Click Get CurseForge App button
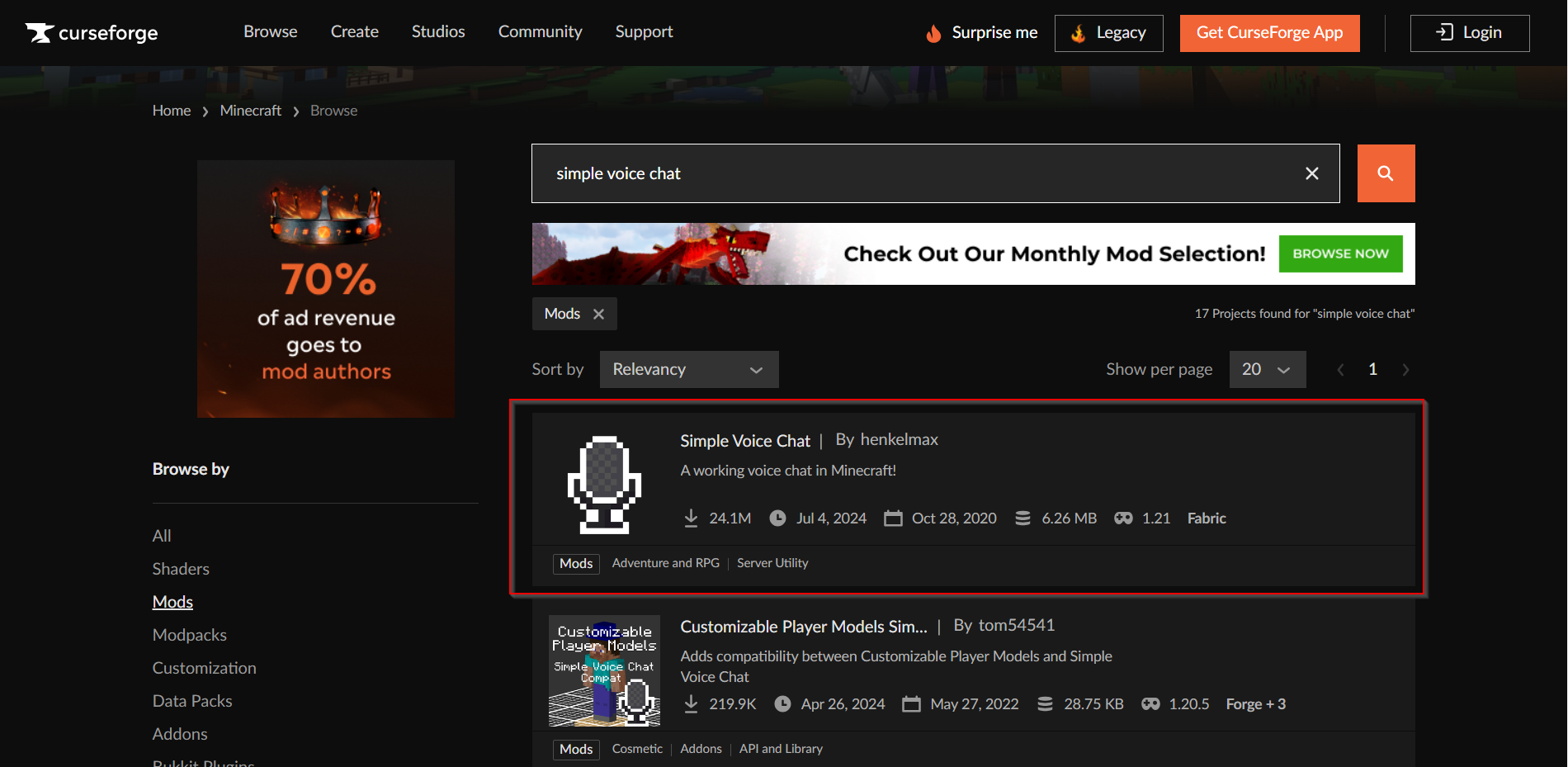 point(1269,33)
